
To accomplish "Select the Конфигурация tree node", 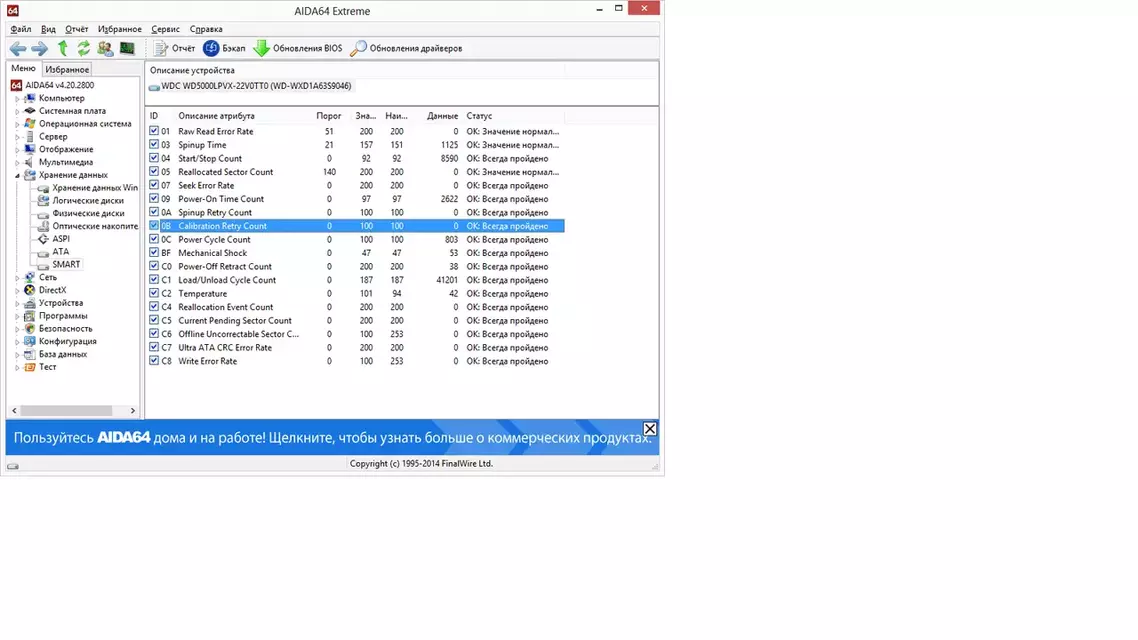I will (x=67, y=342).
